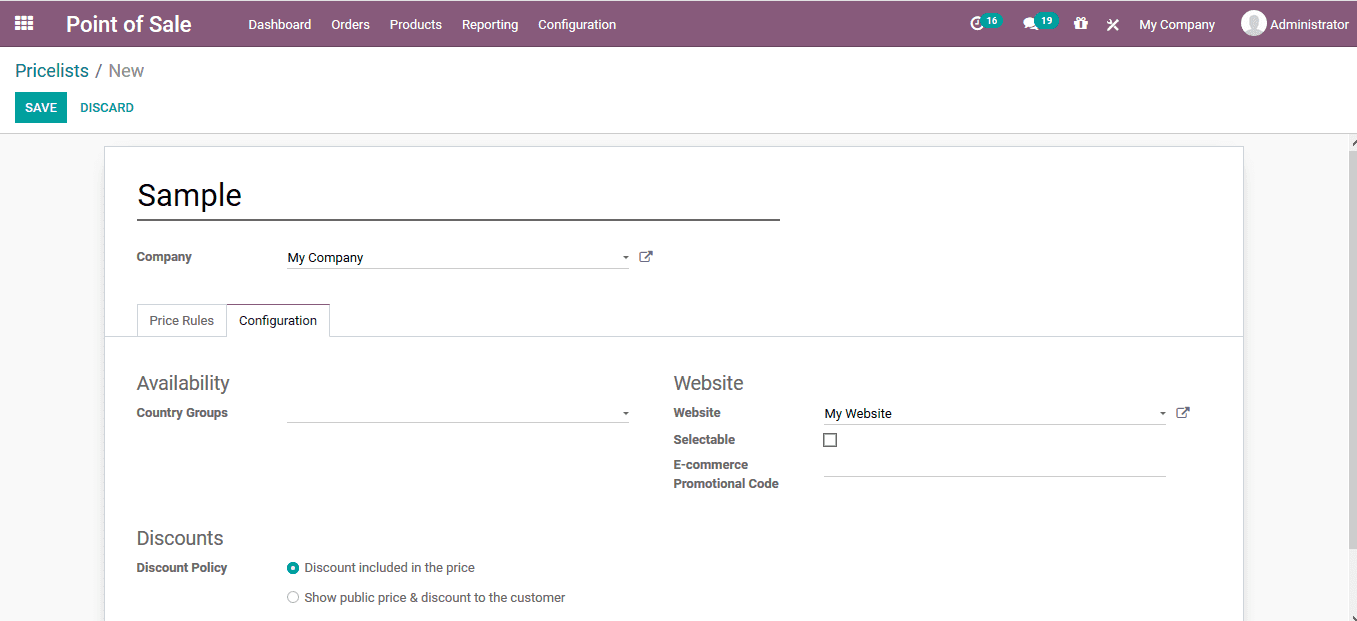This screenshot has width=1357, height=621.
Task: Select Discount included in the price option
Action: 293,567
